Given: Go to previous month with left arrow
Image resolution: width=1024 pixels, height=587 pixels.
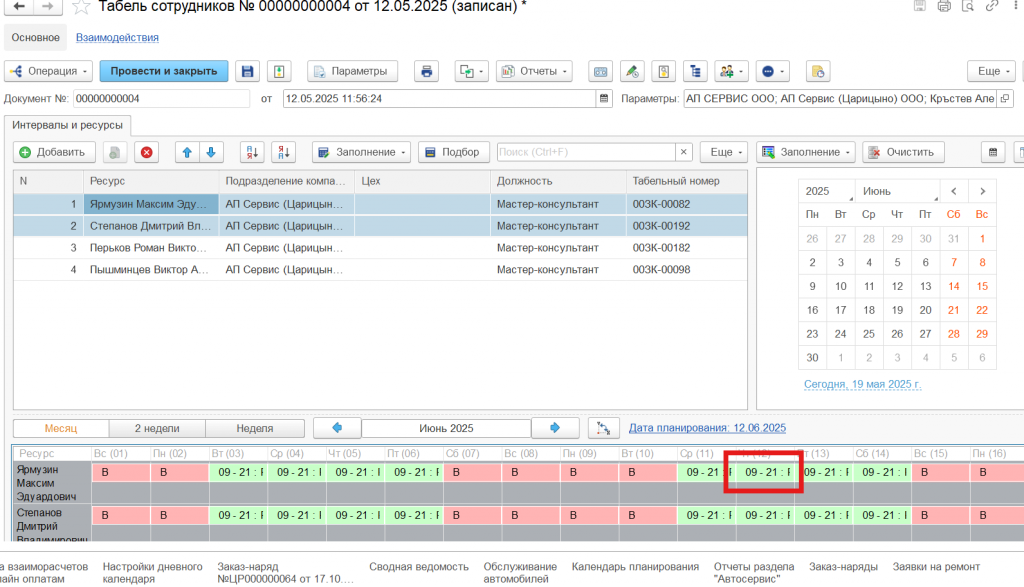Looking at the screenshot, I should pos(337,428).
